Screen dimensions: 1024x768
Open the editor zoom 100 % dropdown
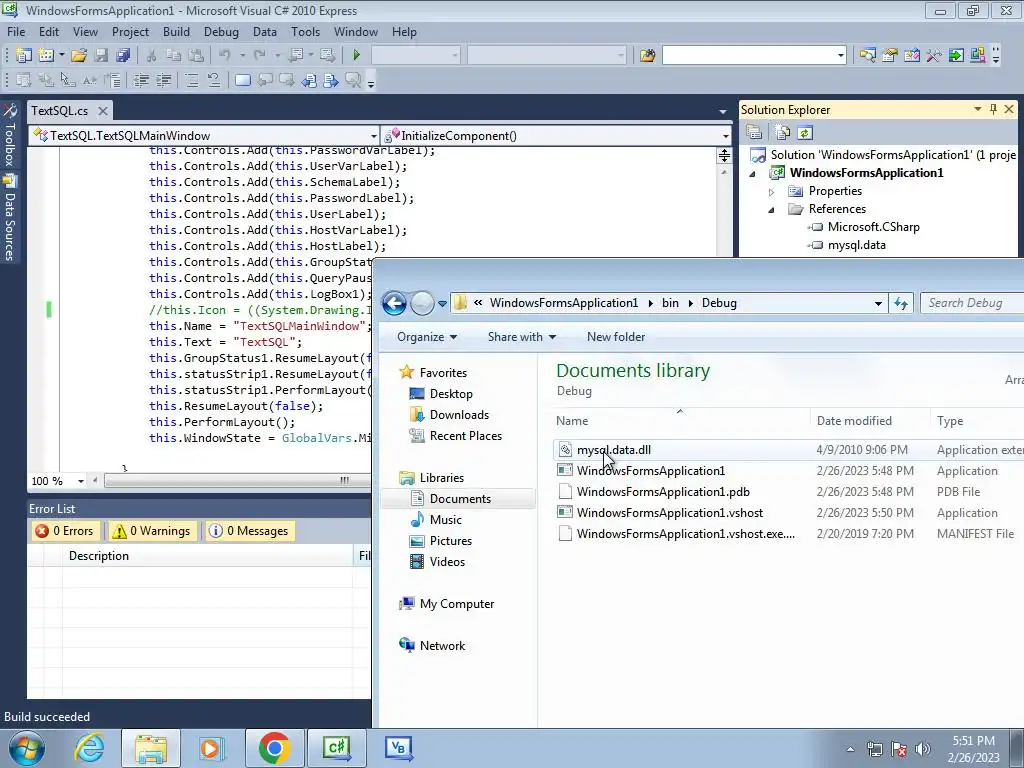(80, 481)
